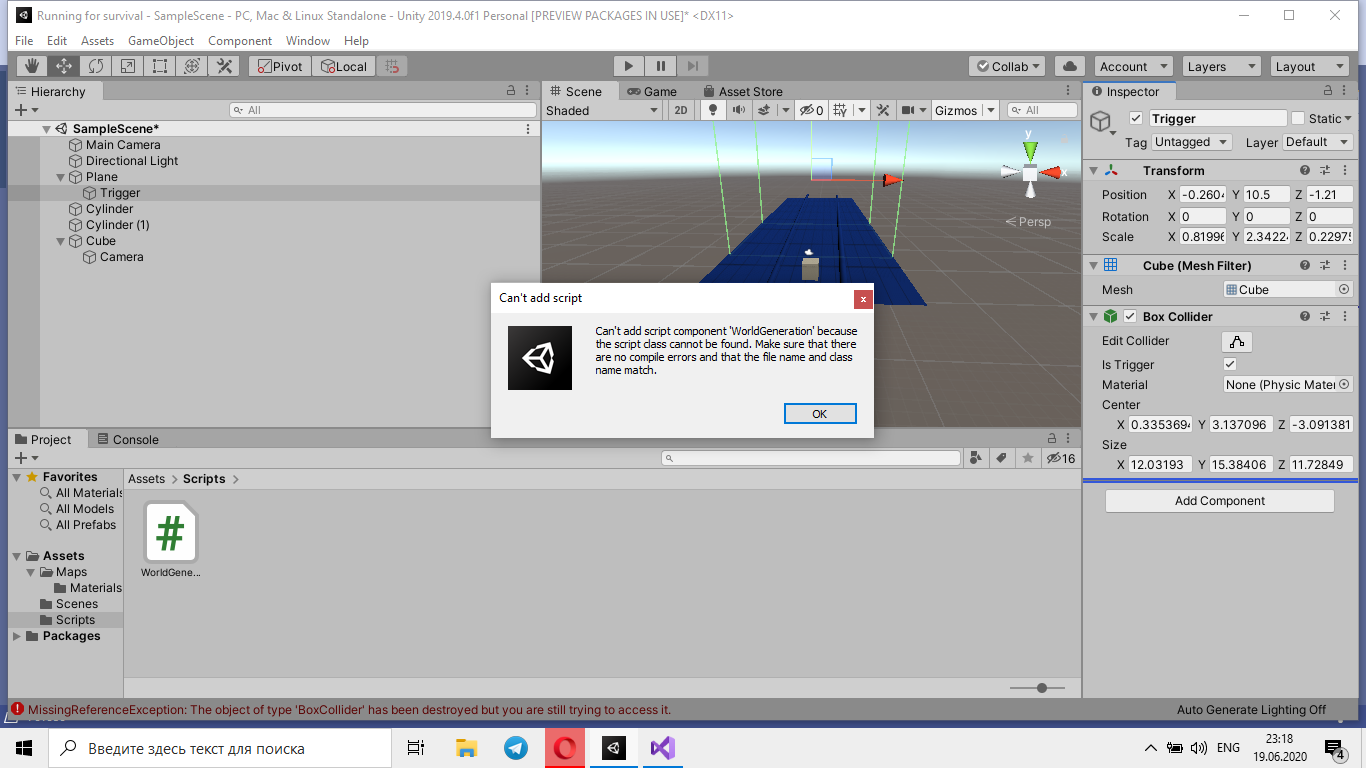Select the Rotate tool
Viewport: 1366px width, 768px height.
[96, 66]
